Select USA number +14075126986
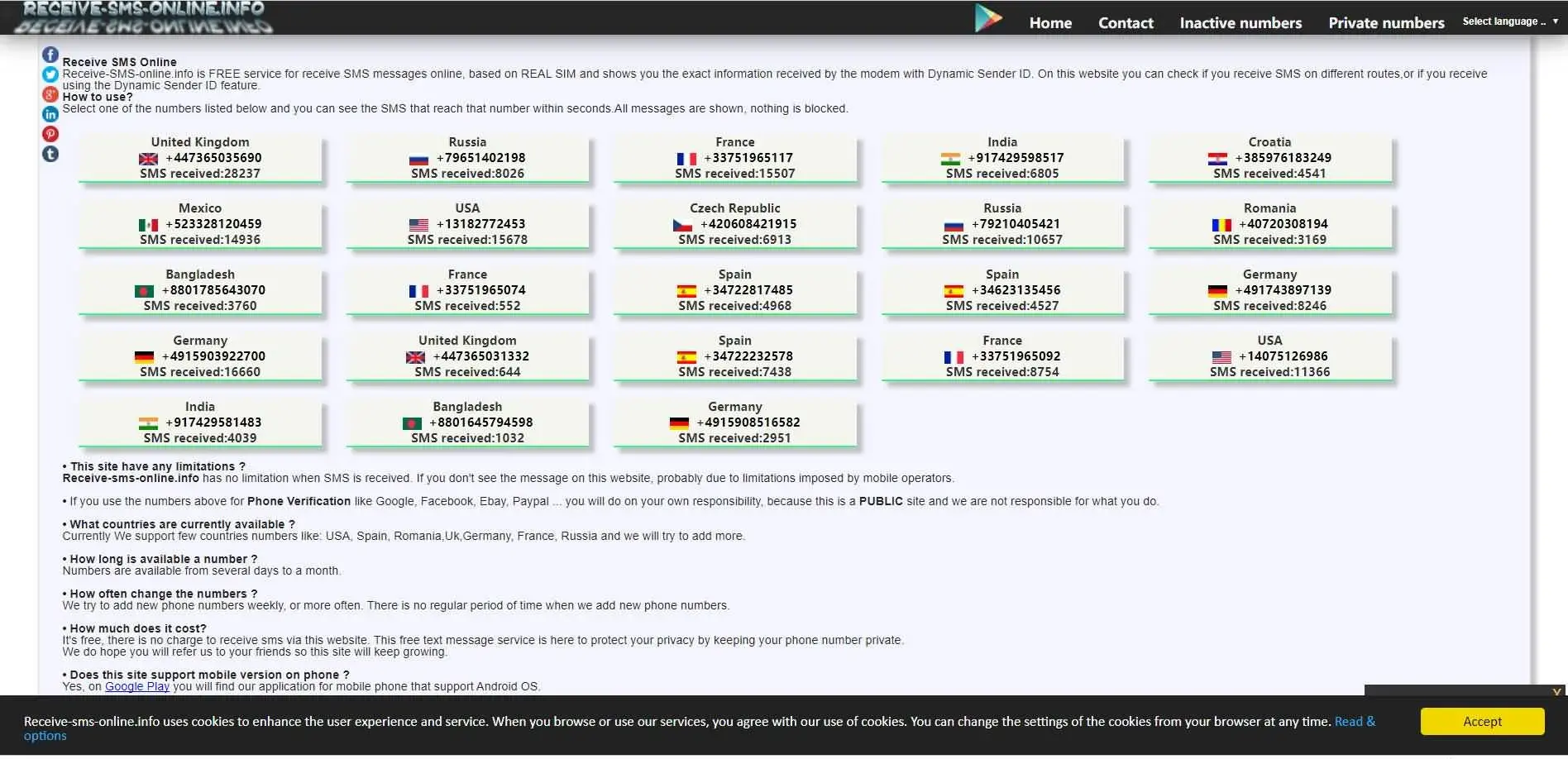1568x759 pixels. (1269, 356)
